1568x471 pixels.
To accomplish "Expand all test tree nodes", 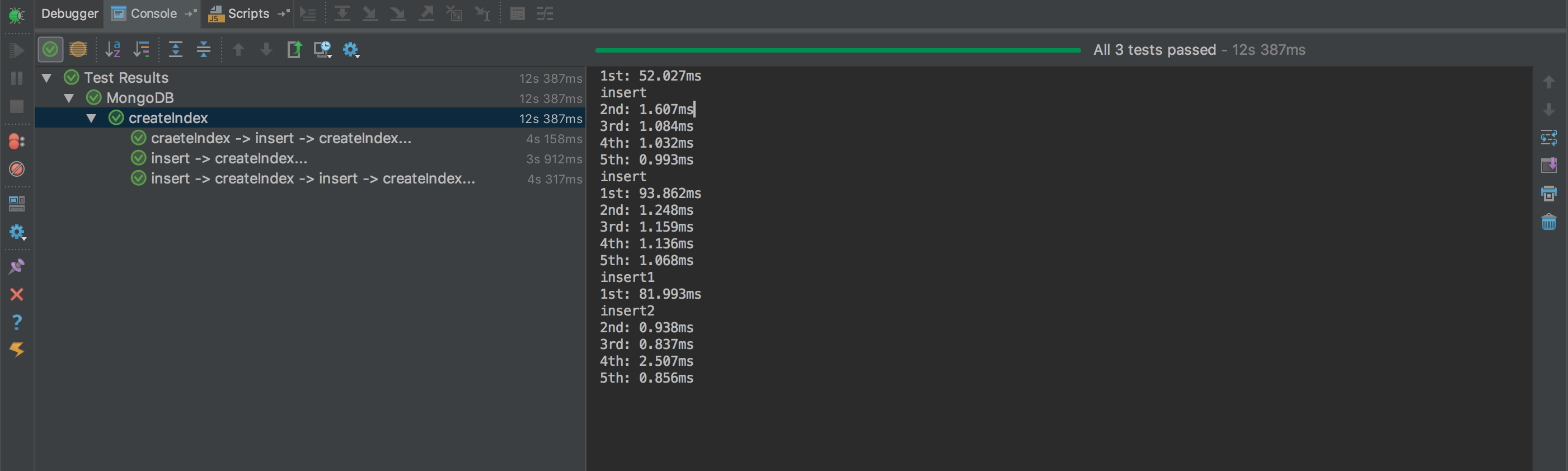I will pyautogui.click(x=175, y=49).
